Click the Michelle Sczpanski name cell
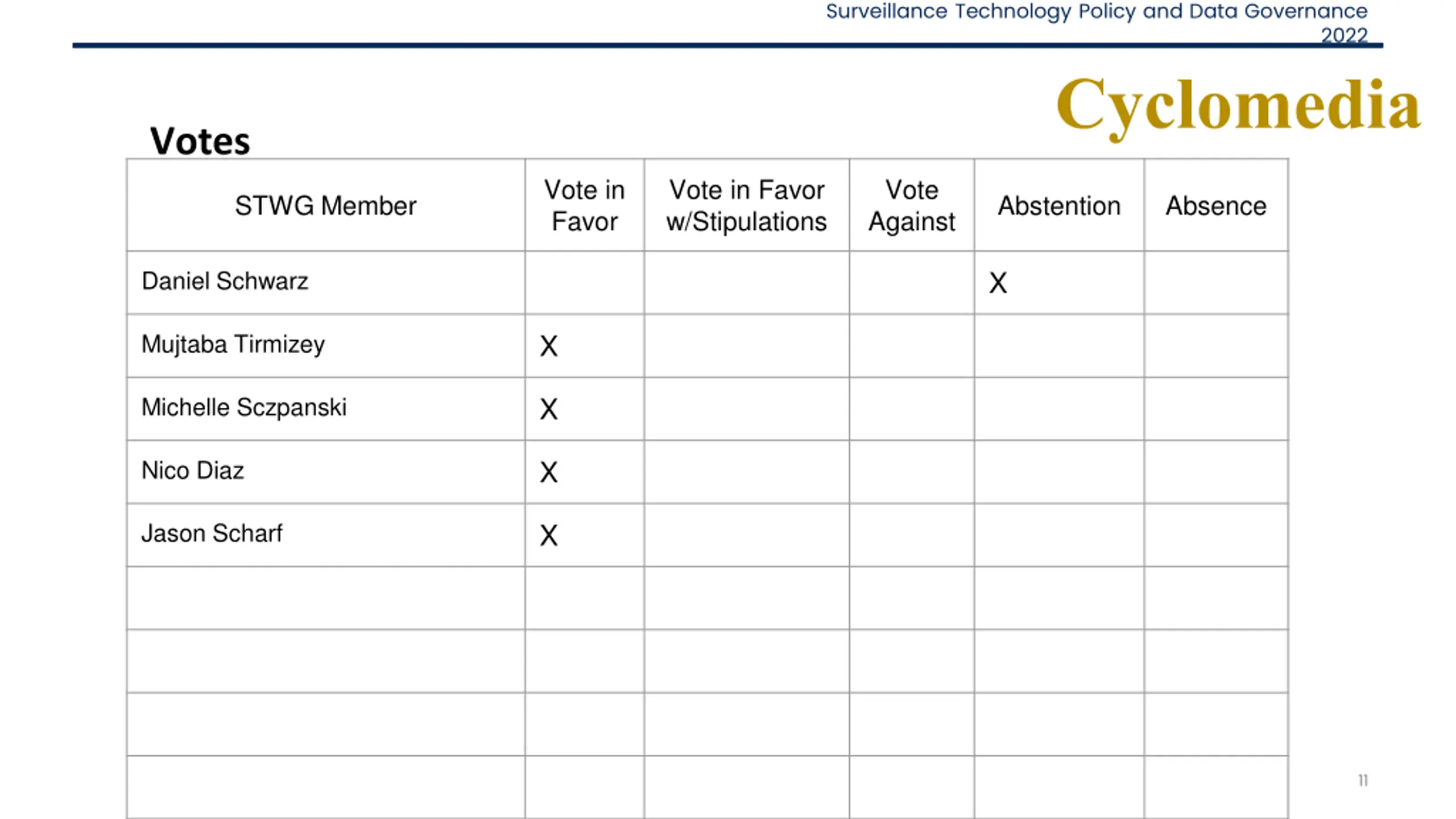The height and width of the screenshot is (819, 1456). coord(244,408)
